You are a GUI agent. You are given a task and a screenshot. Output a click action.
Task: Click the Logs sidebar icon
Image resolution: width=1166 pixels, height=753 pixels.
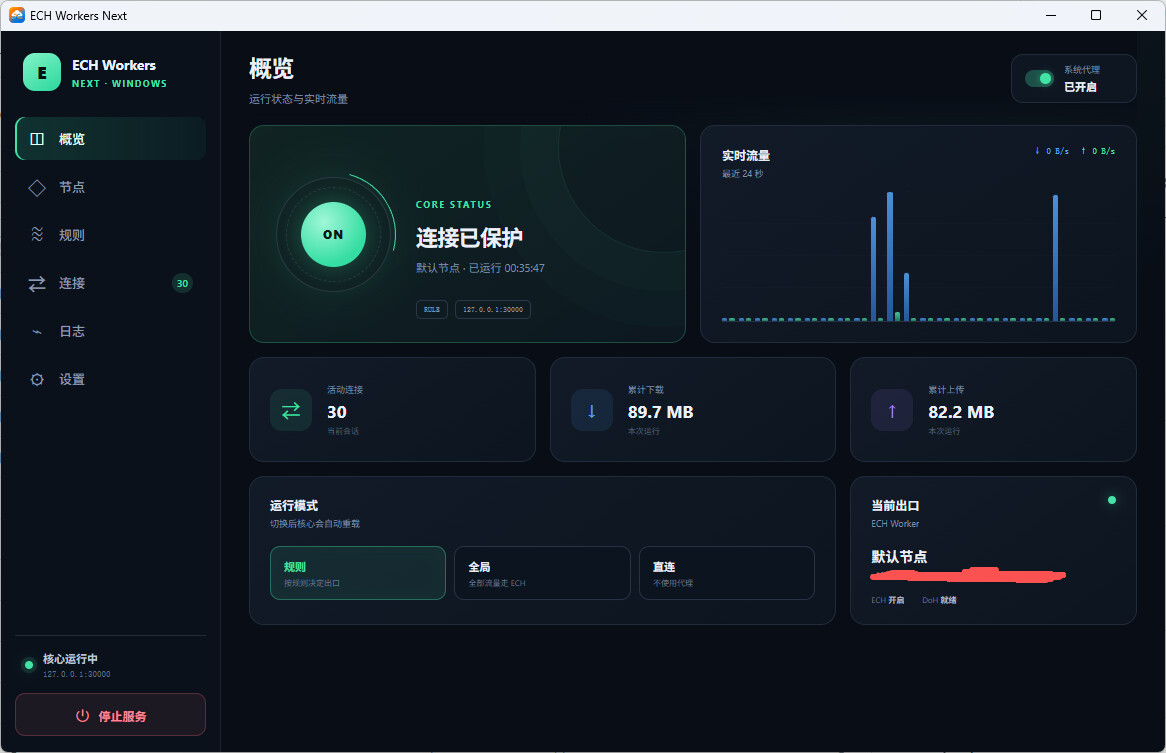(x=37, y=332)
